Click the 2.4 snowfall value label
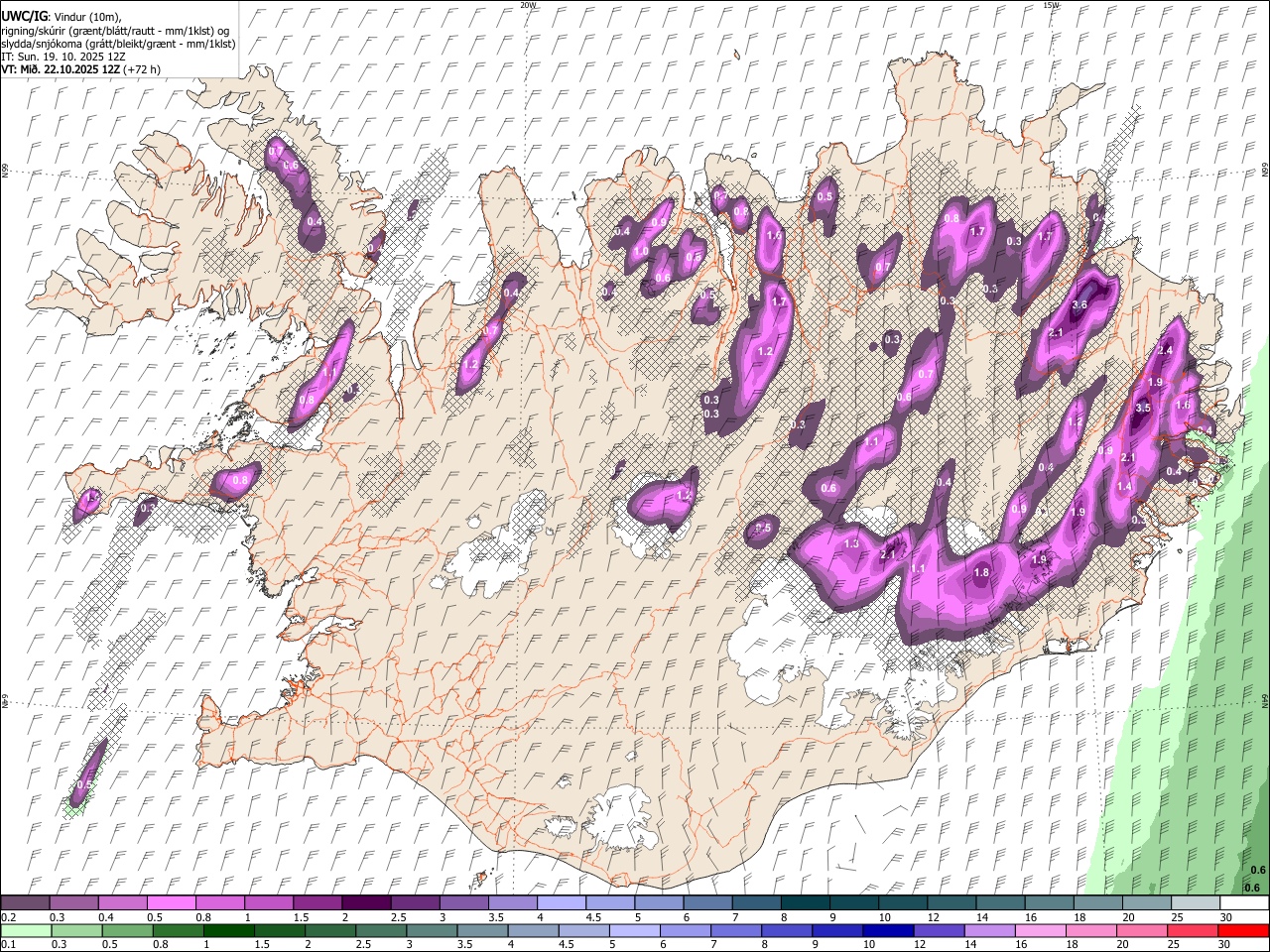1270x952 pixels. pos(1165,351)
